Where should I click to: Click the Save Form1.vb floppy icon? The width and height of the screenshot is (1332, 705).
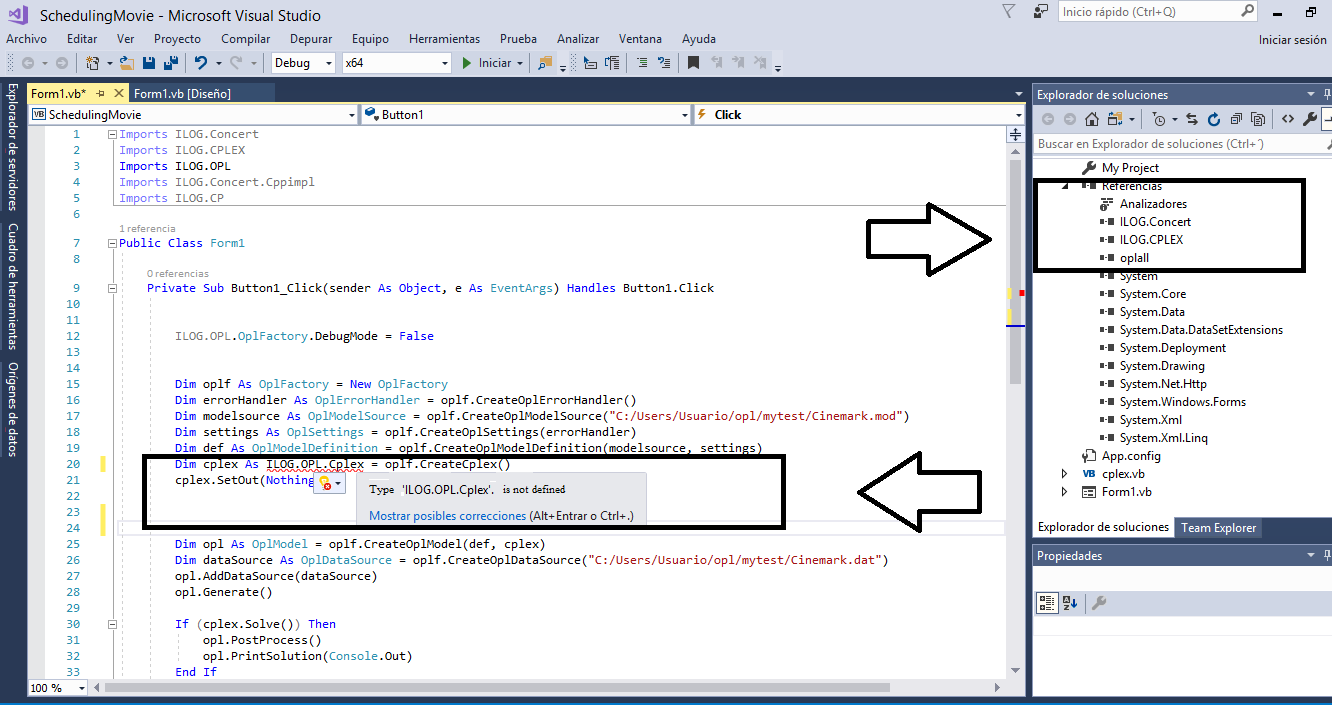[149, 63]
